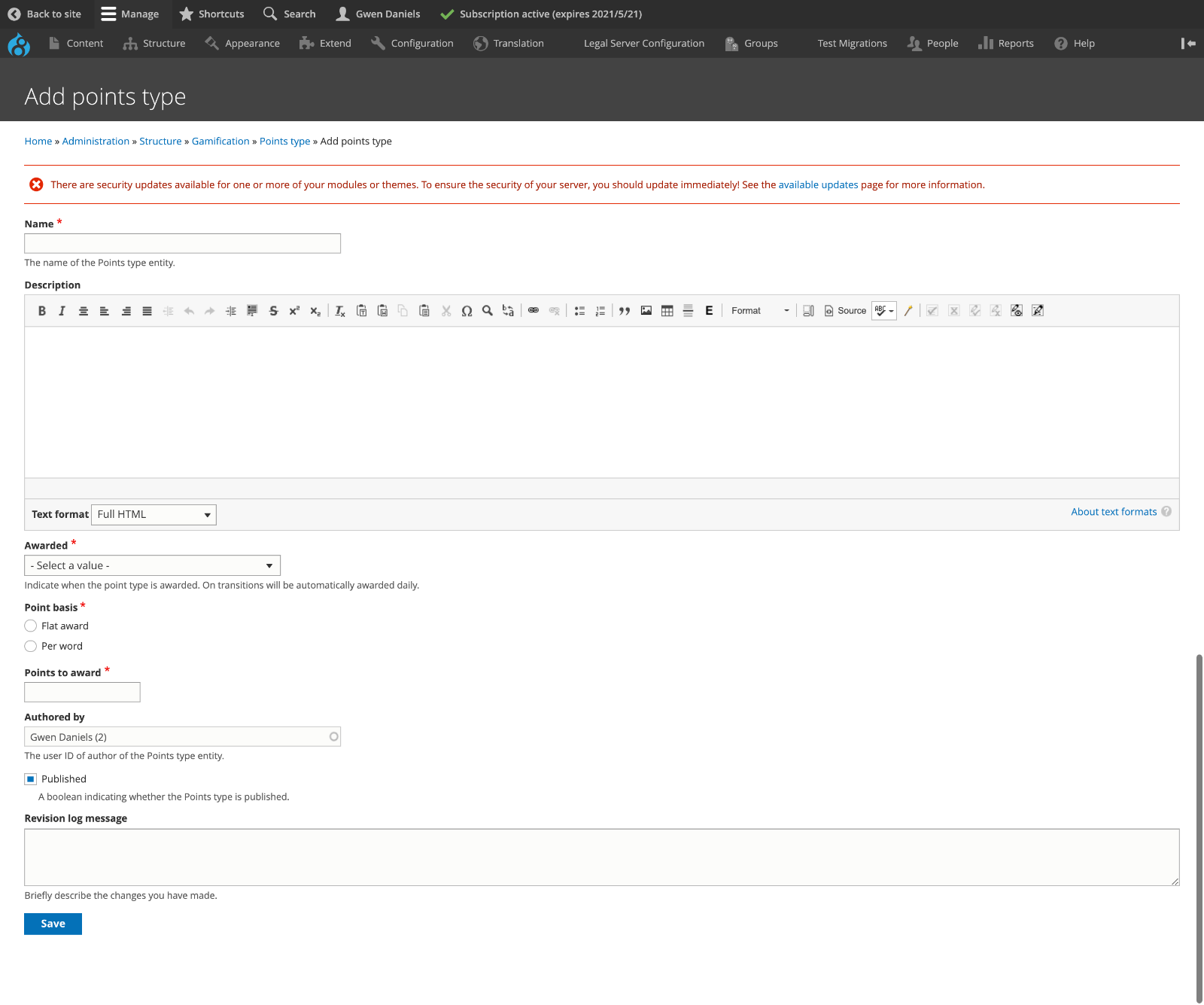Click Paste as plain text icon
Image resolution: width=1204 pixels, height=1005 pixels.
point(362,311)
